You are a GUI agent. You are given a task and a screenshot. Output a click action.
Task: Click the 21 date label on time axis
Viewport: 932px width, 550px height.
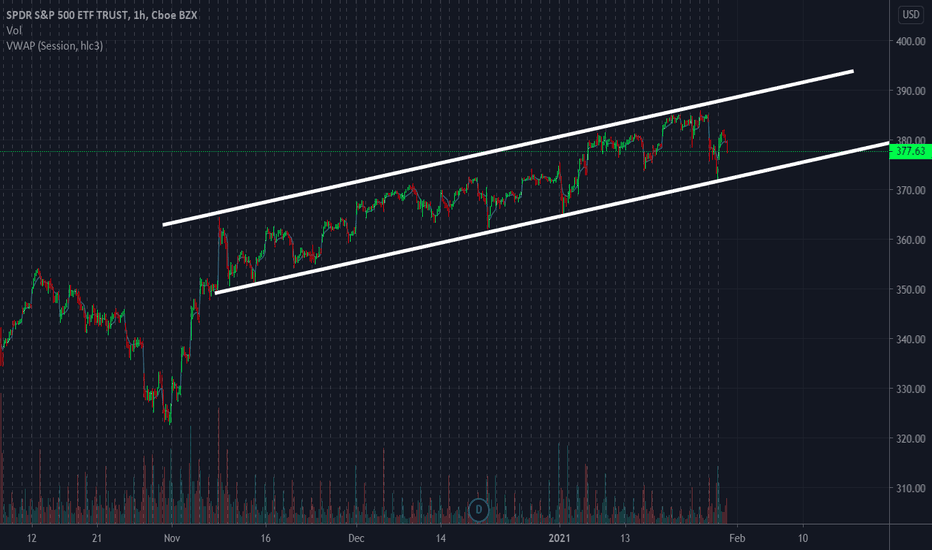point(97,538)
